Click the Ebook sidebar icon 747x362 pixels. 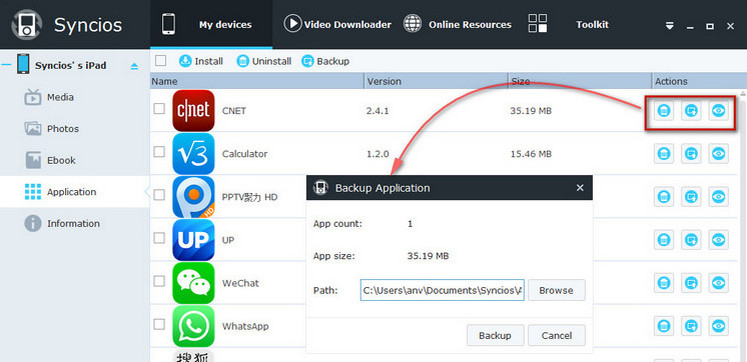point(33,161)
